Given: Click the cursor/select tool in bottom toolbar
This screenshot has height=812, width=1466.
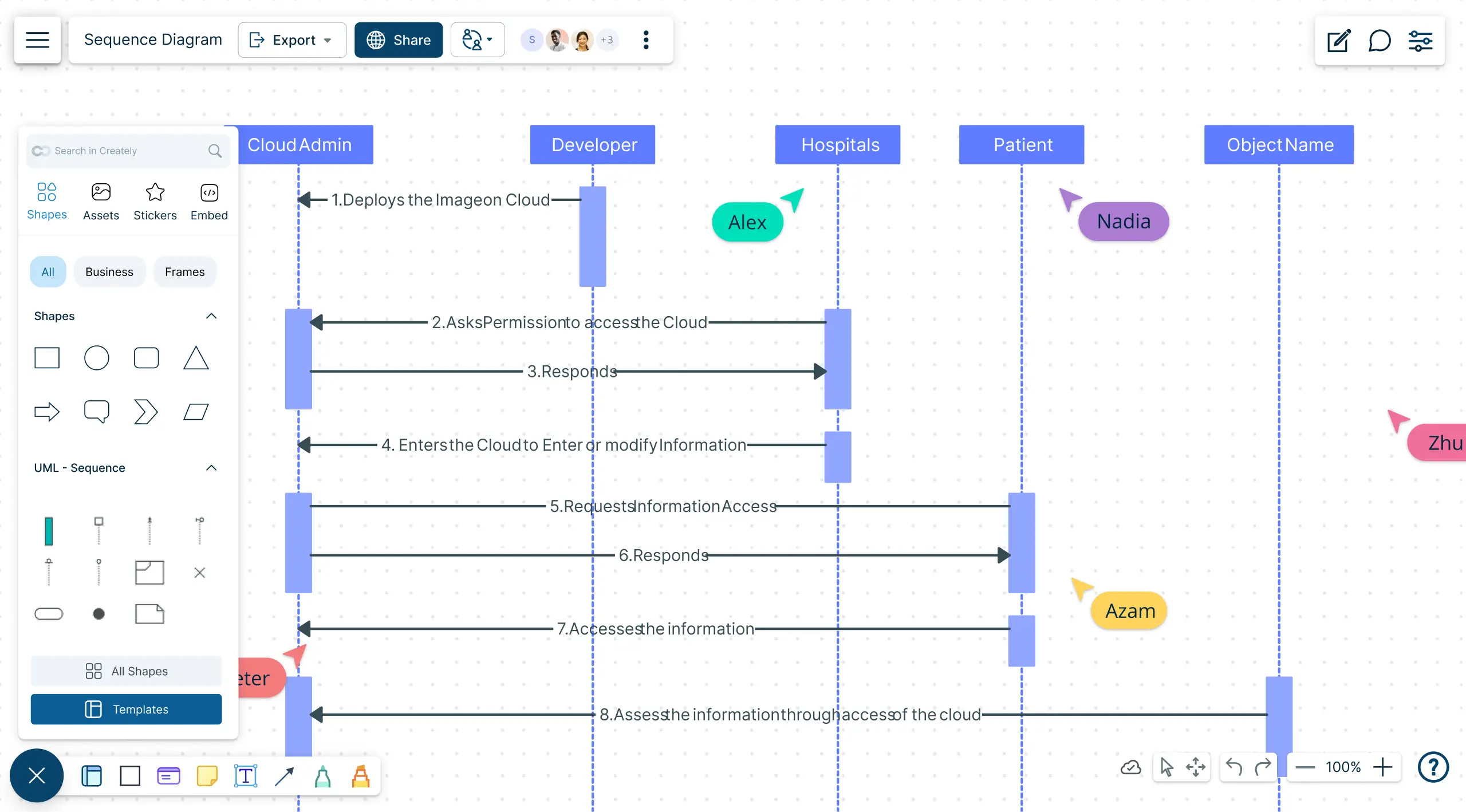Looking at the screenshot, I should pos(1167,766).
